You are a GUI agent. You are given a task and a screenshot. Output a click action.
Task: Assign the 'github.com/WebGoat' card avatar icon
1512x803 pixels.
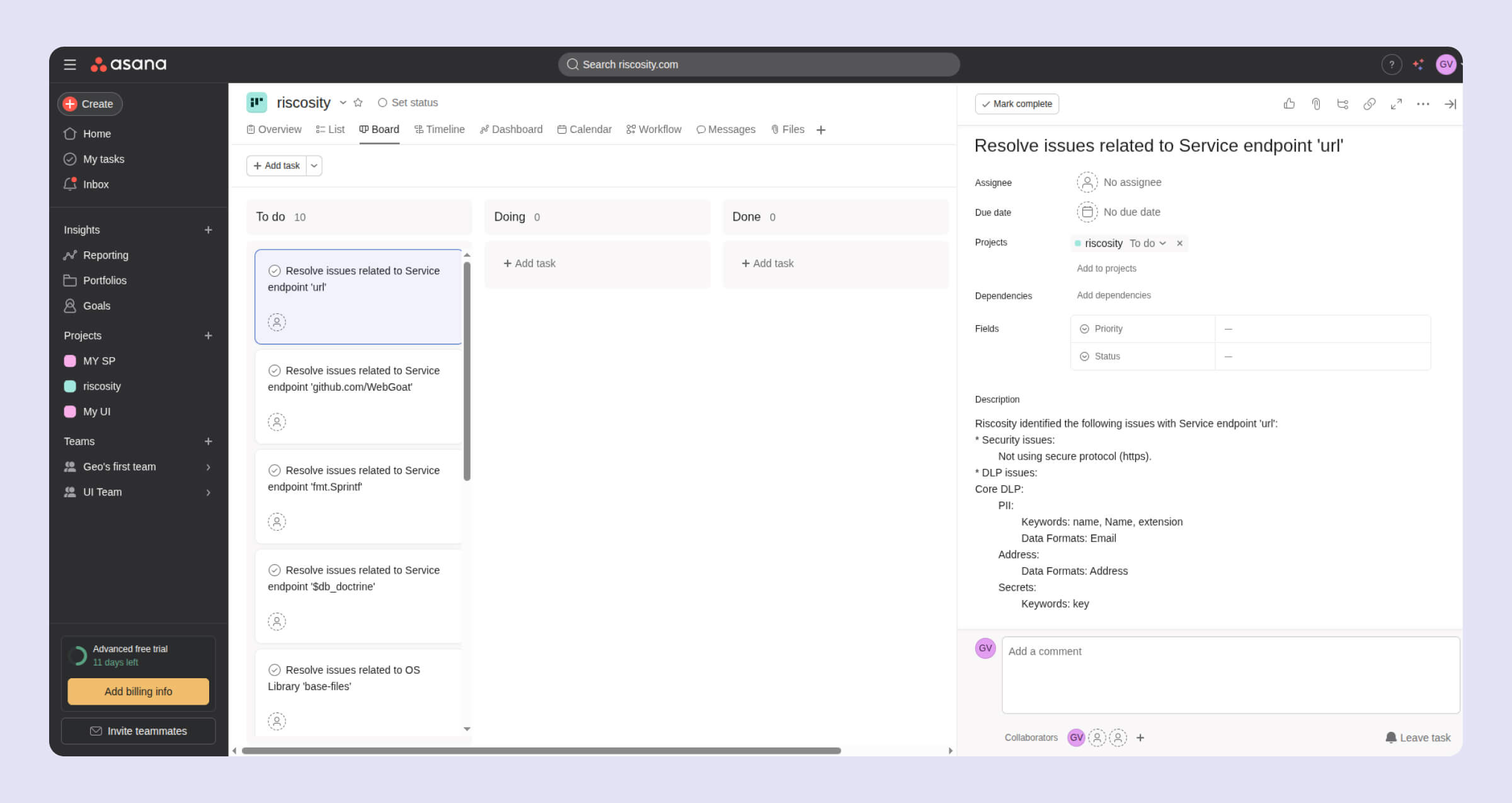(x=277, y=422)
